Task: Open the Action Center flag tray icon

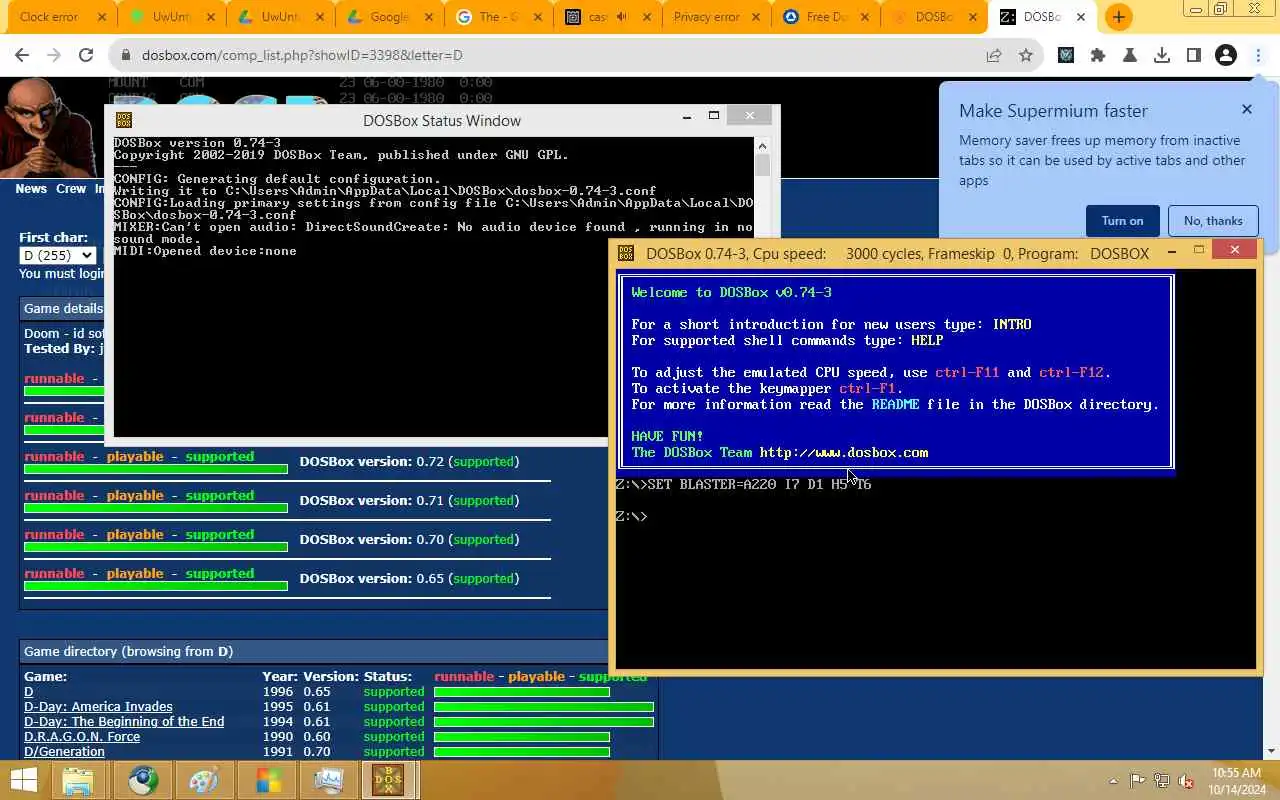Action: coord(1138,781)
